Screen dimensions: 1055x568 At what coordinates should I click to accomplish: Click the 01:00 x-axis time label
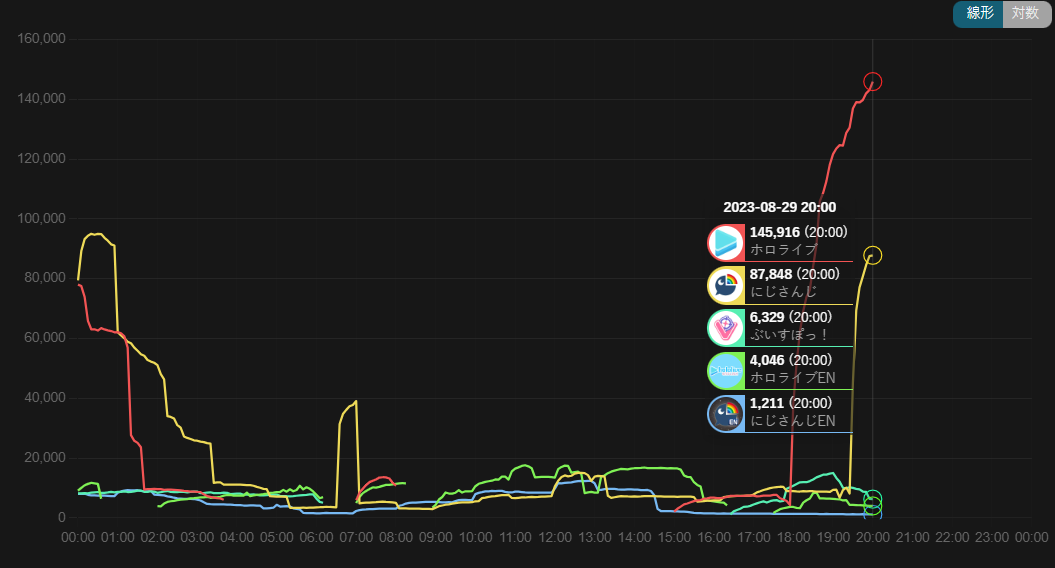pos(118,538)
